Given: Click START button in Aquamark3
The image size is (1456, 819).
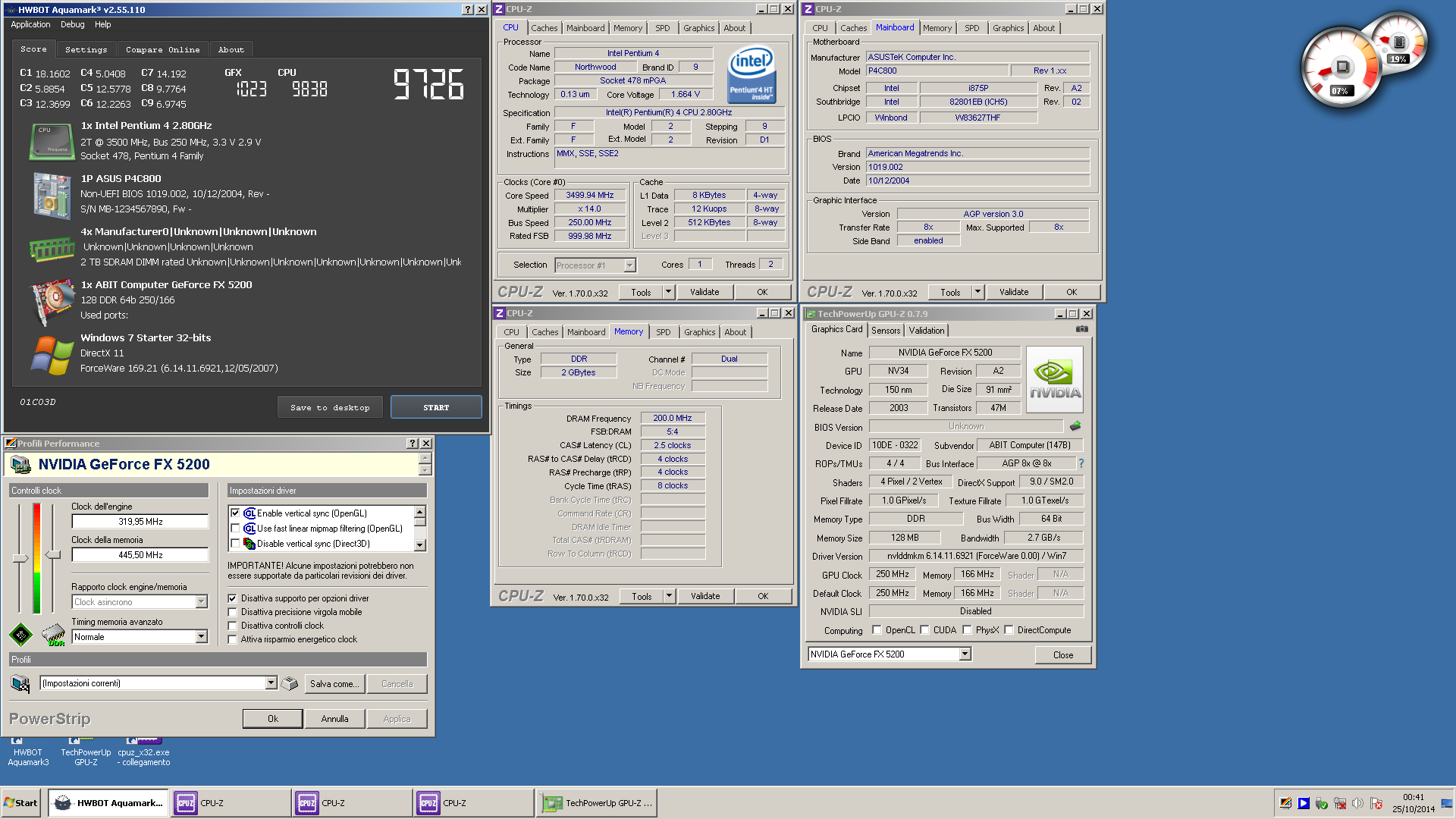Looking at the screenshot, I should 436,407.
